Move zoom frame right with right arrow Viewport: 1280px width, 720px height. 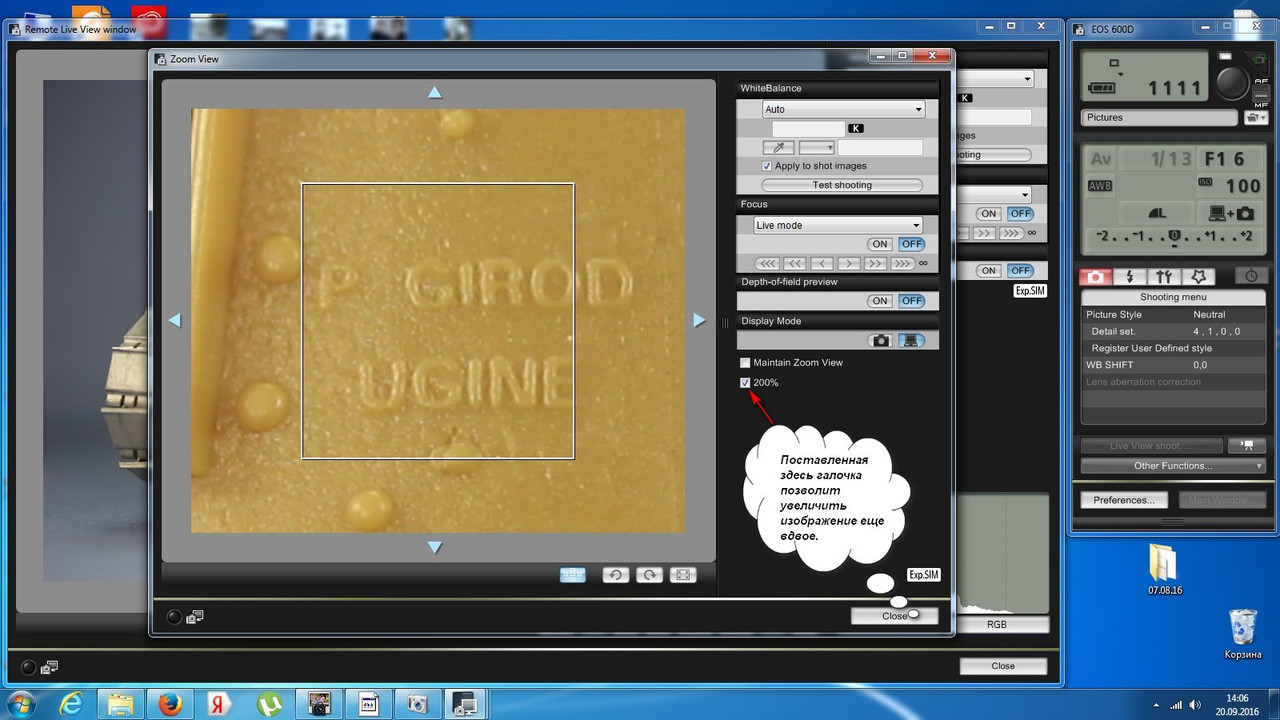pyautogui.click(x=700, y=320)
